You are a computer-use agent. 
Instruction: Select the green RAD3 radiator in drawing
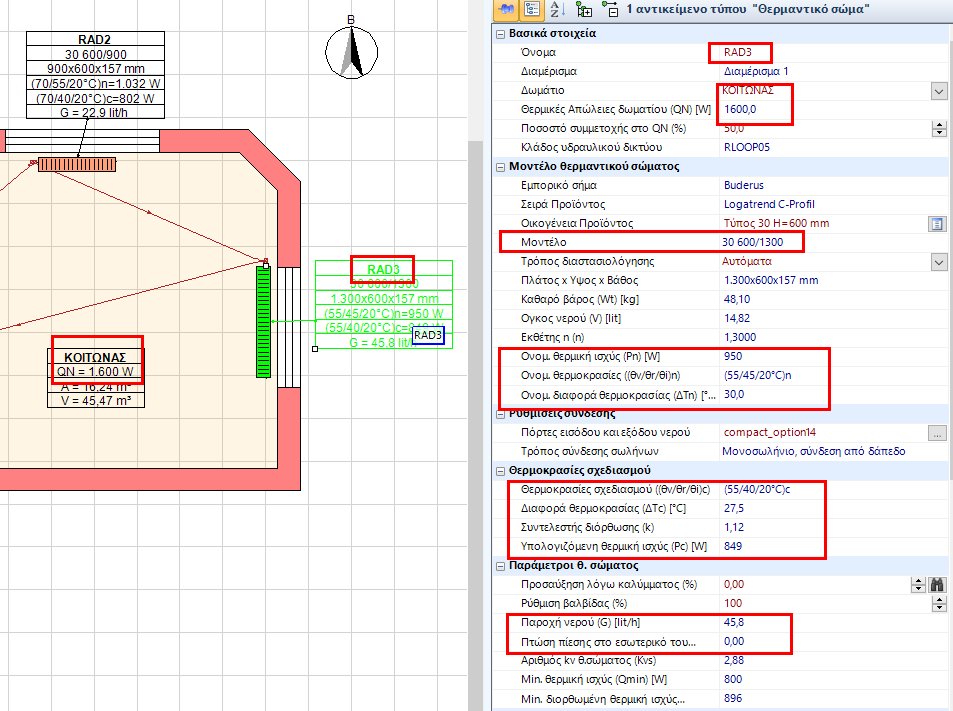(263, 321)
